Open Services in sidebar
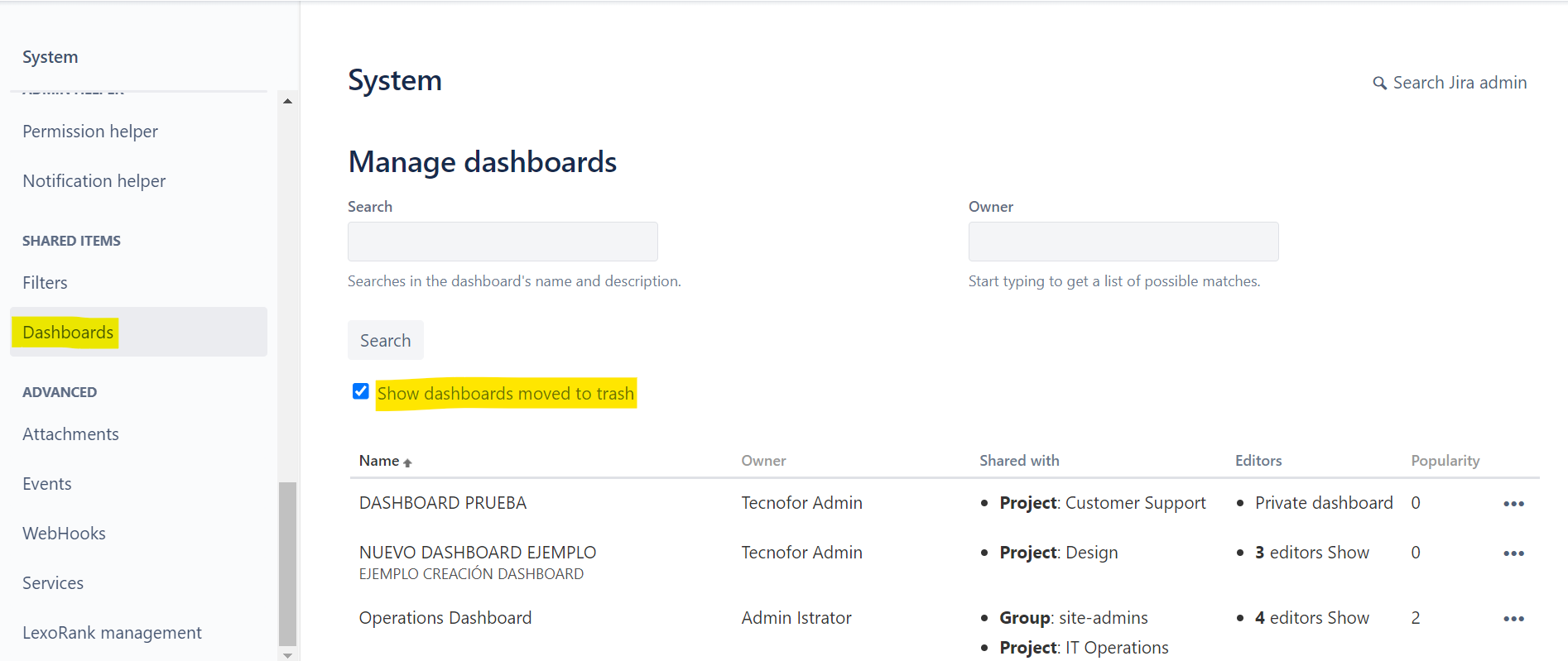Screen dimensions: 1568x661 [53, 583]
